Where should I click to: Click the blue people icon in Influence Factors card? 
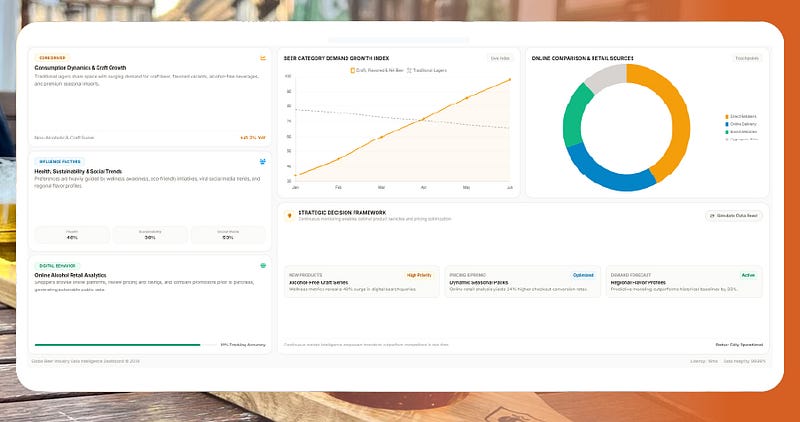(x=263, y=162)
